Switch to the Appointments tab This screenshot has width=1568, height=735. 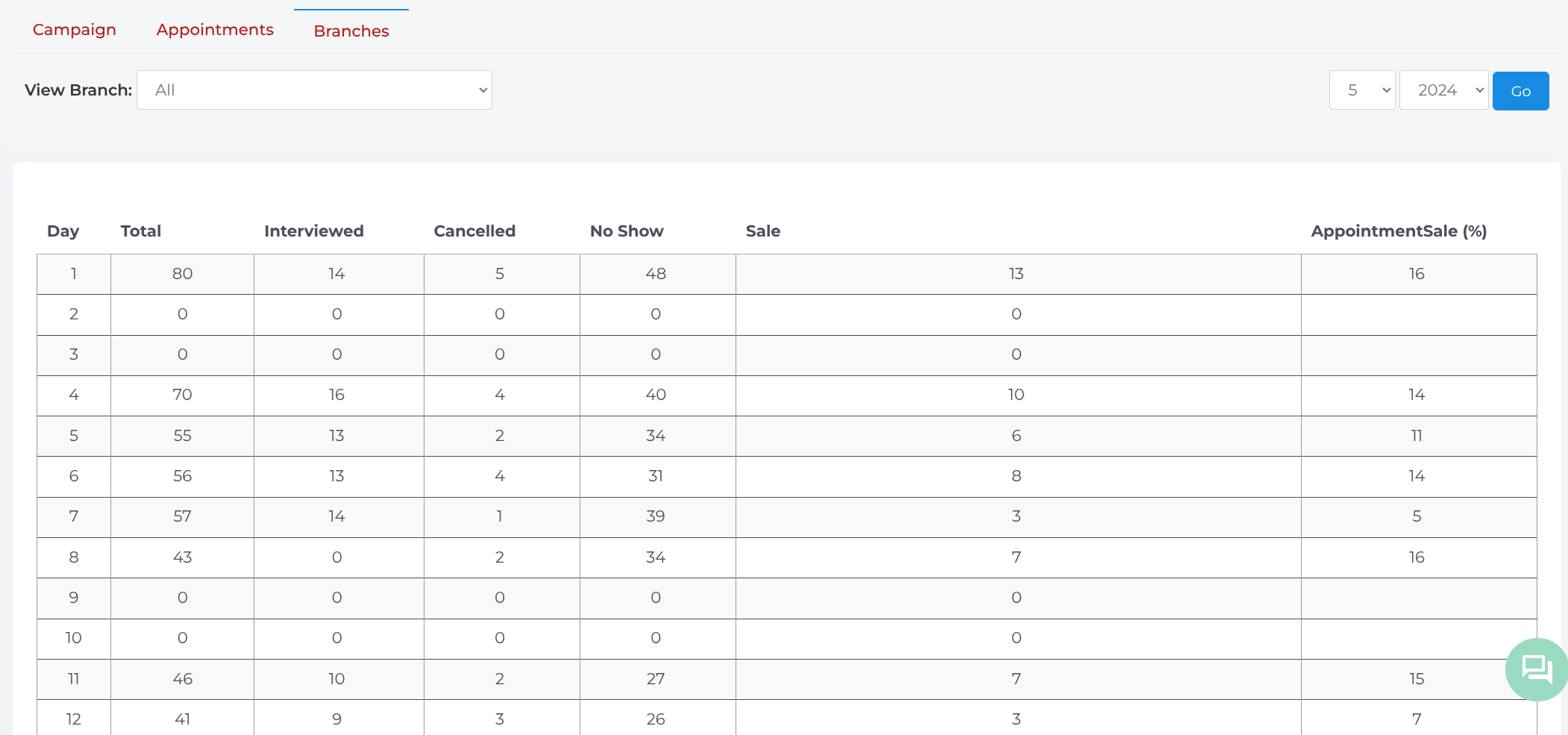tap(215, 30)
